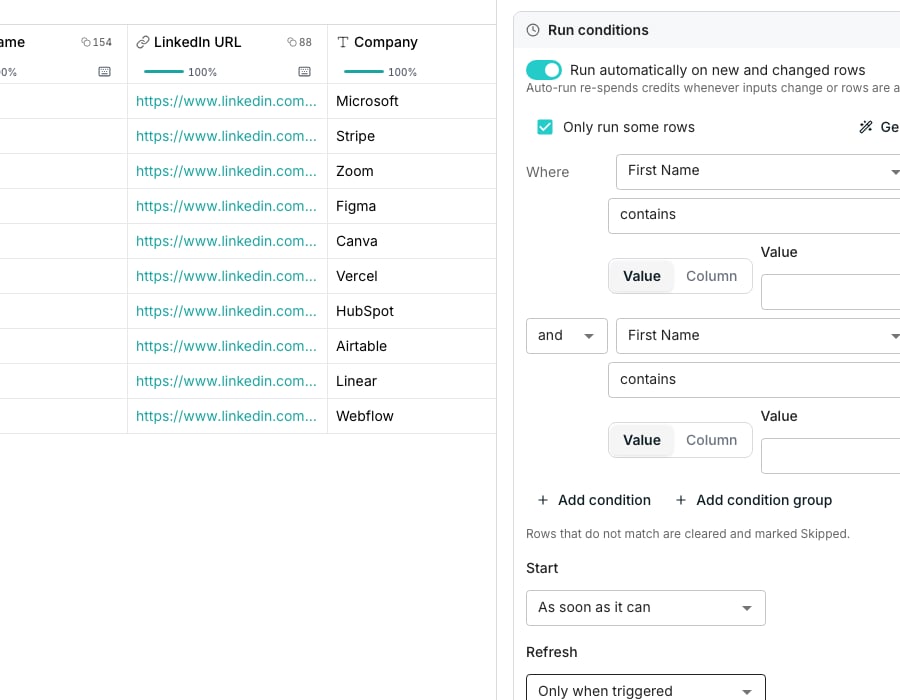The image size is (900, 700).
Task: Select the Microsoft company cell
Action: [412, 101]
